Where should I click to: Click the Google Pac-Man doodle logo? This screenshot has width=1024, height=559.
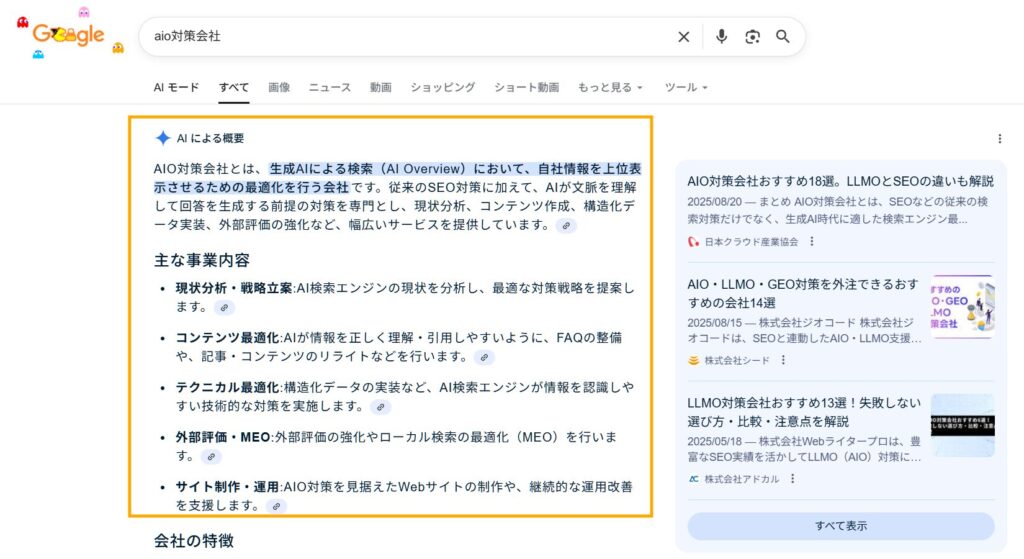69,35
